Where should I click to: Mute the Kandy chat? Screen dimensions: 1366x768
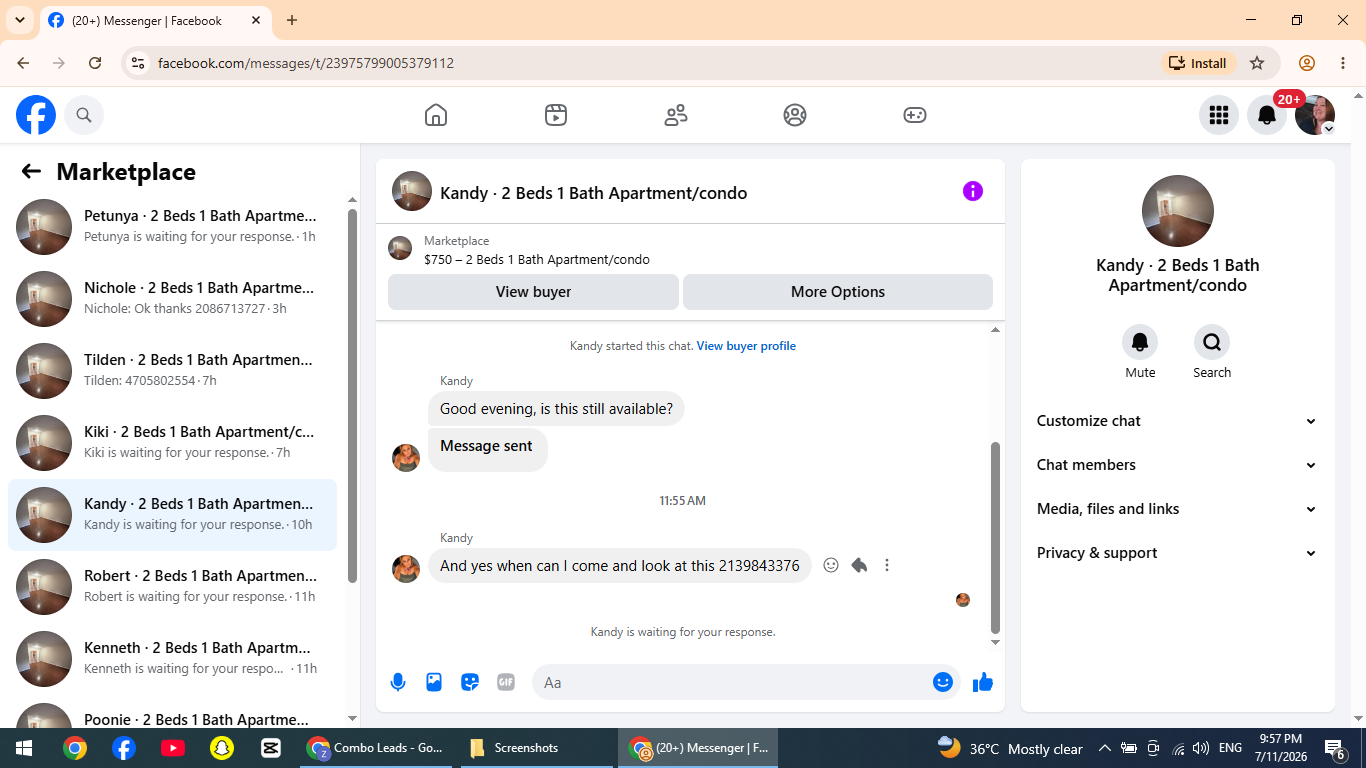[x=1140, y=343]
